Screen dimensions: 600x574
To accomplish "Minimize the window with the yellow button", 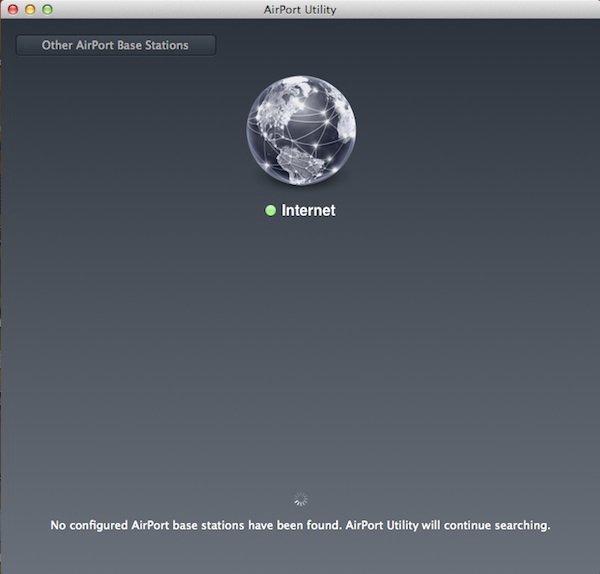I will [x=30, y=9].
